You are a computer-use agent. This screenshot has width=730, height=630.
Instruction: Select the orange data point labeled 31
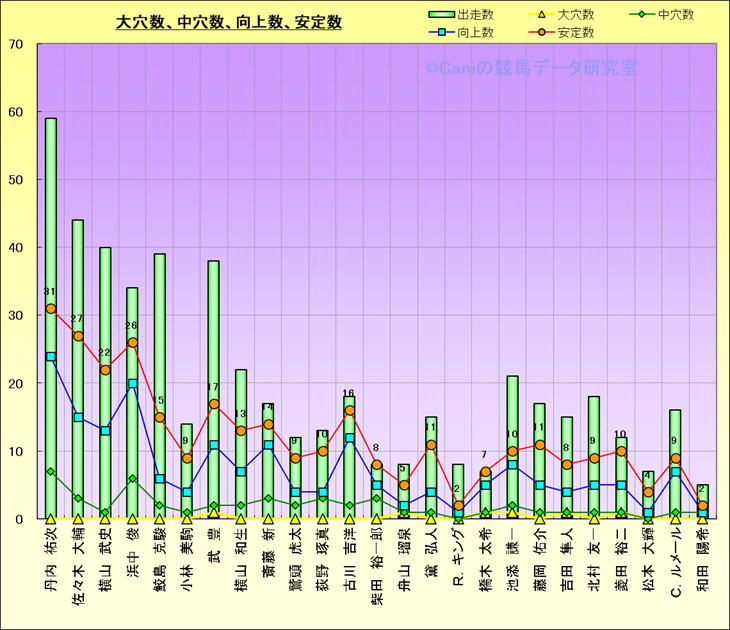click(x=51, y=309)
